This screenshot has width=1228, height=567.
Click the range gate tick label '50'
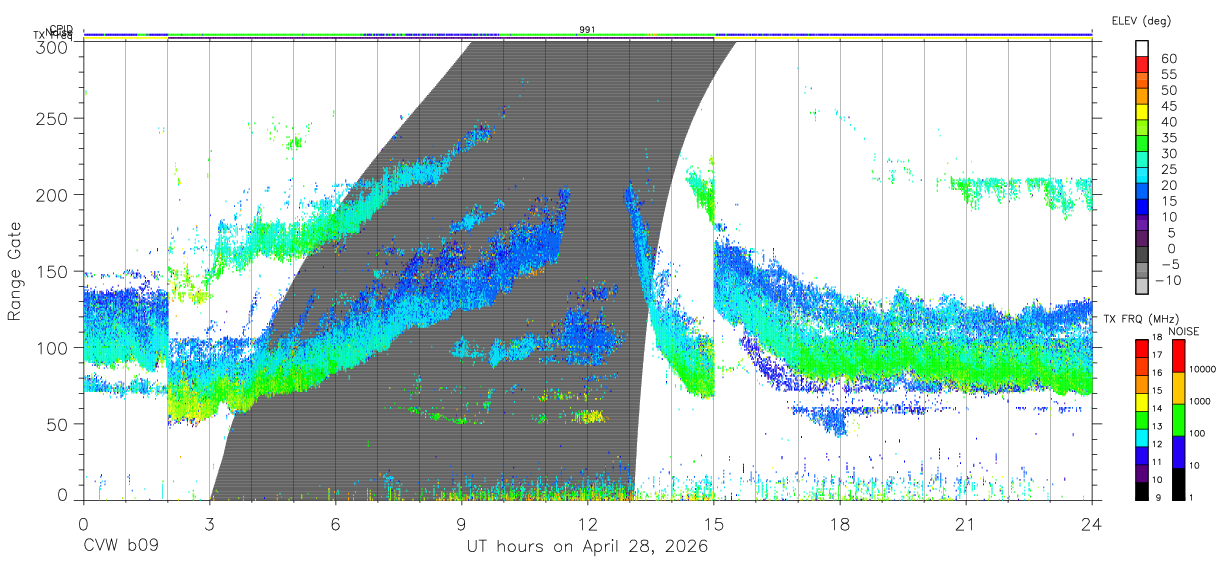pos(58,424)
